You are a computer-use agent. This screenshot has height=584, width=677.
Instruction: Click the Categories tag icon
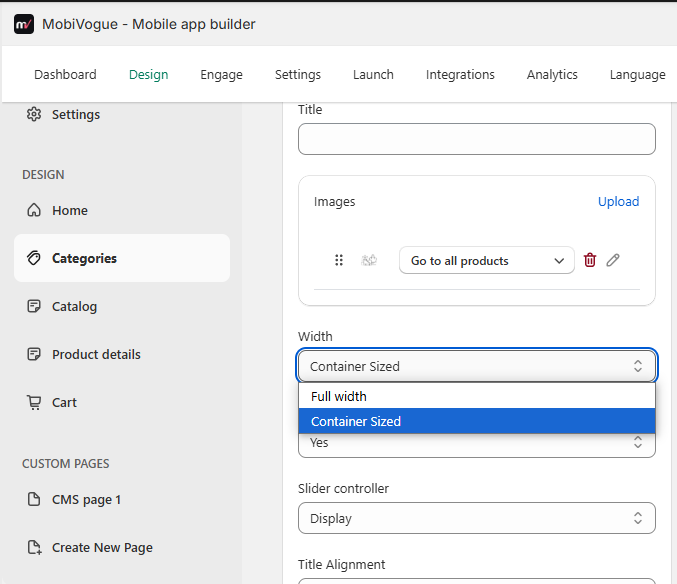pyautogui.click(x=34, y=258)
